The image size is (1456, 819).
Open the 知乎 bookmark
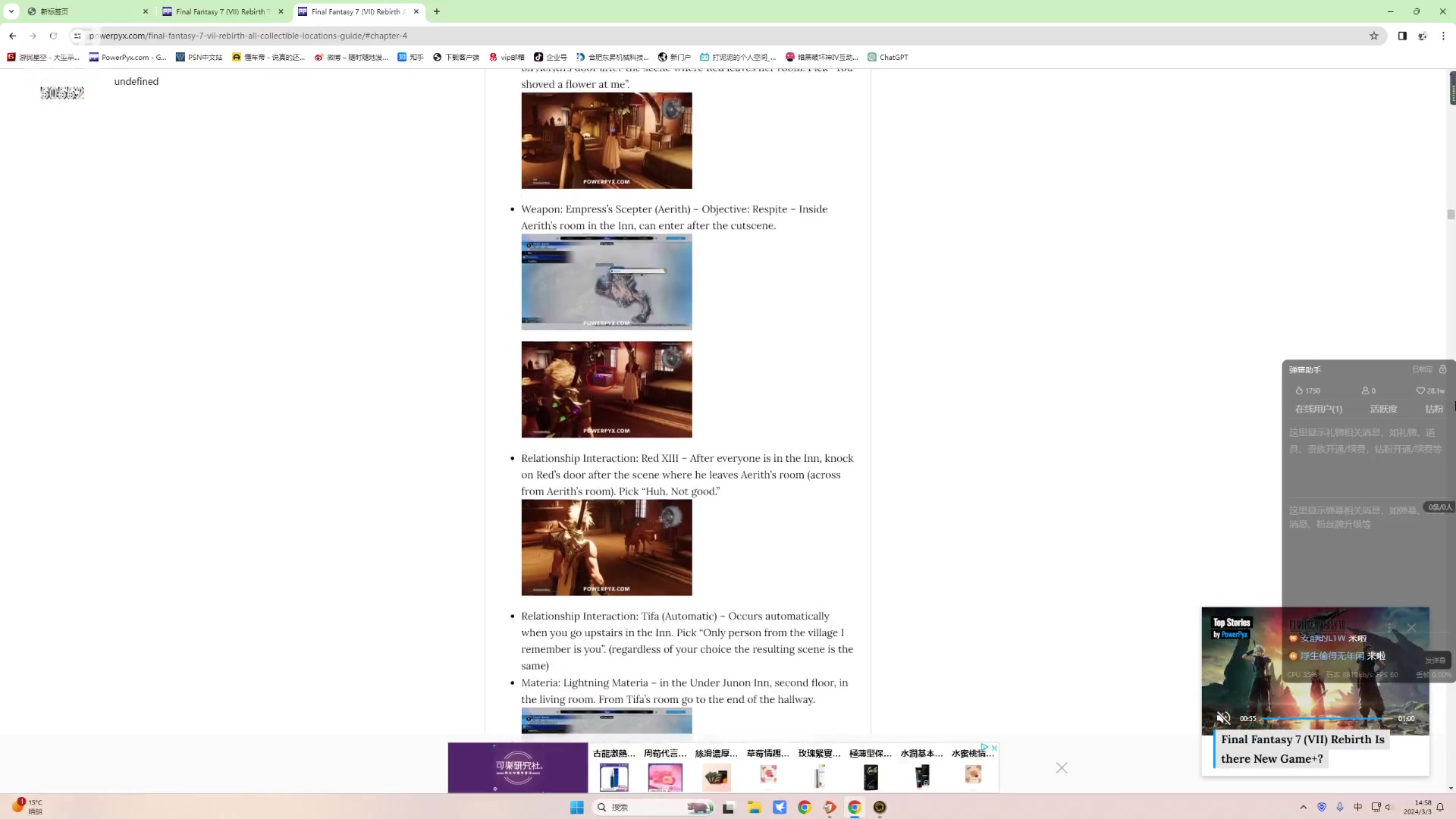pos(410,57)
